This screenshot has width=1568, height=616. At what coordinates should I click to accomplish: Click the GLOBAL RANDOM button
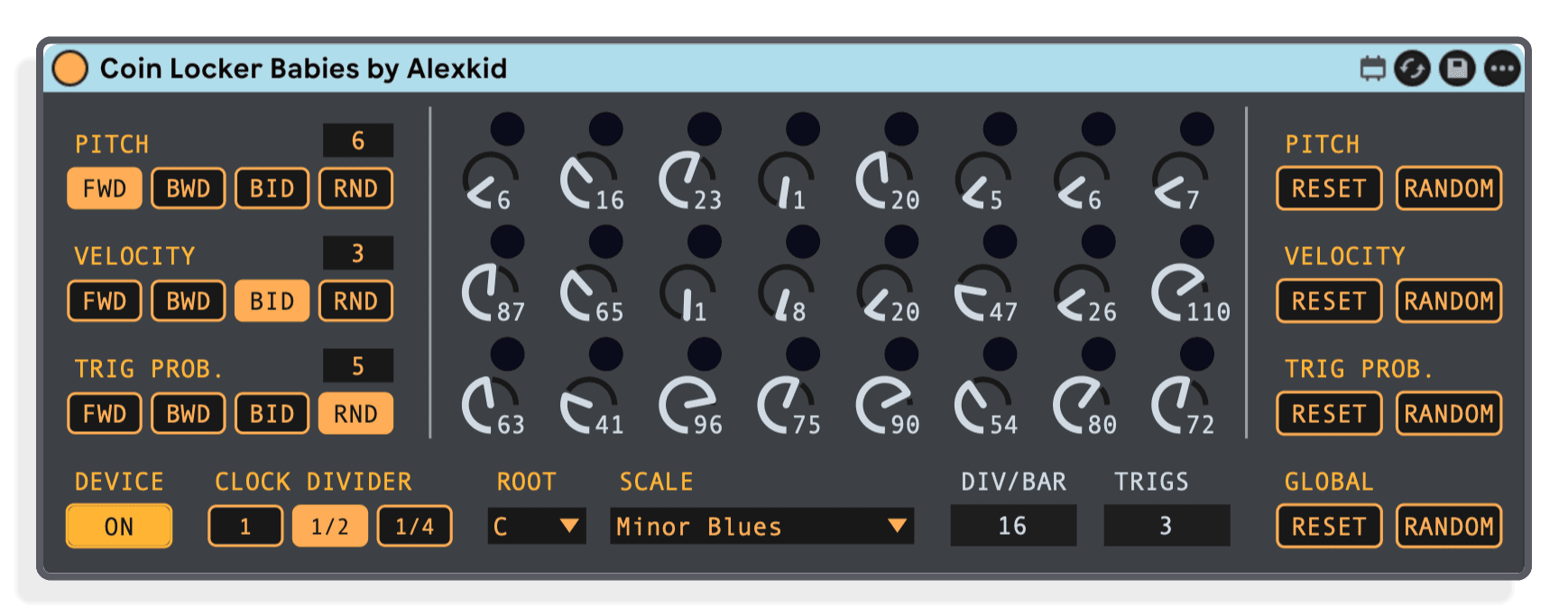[x=1449, y=526]
